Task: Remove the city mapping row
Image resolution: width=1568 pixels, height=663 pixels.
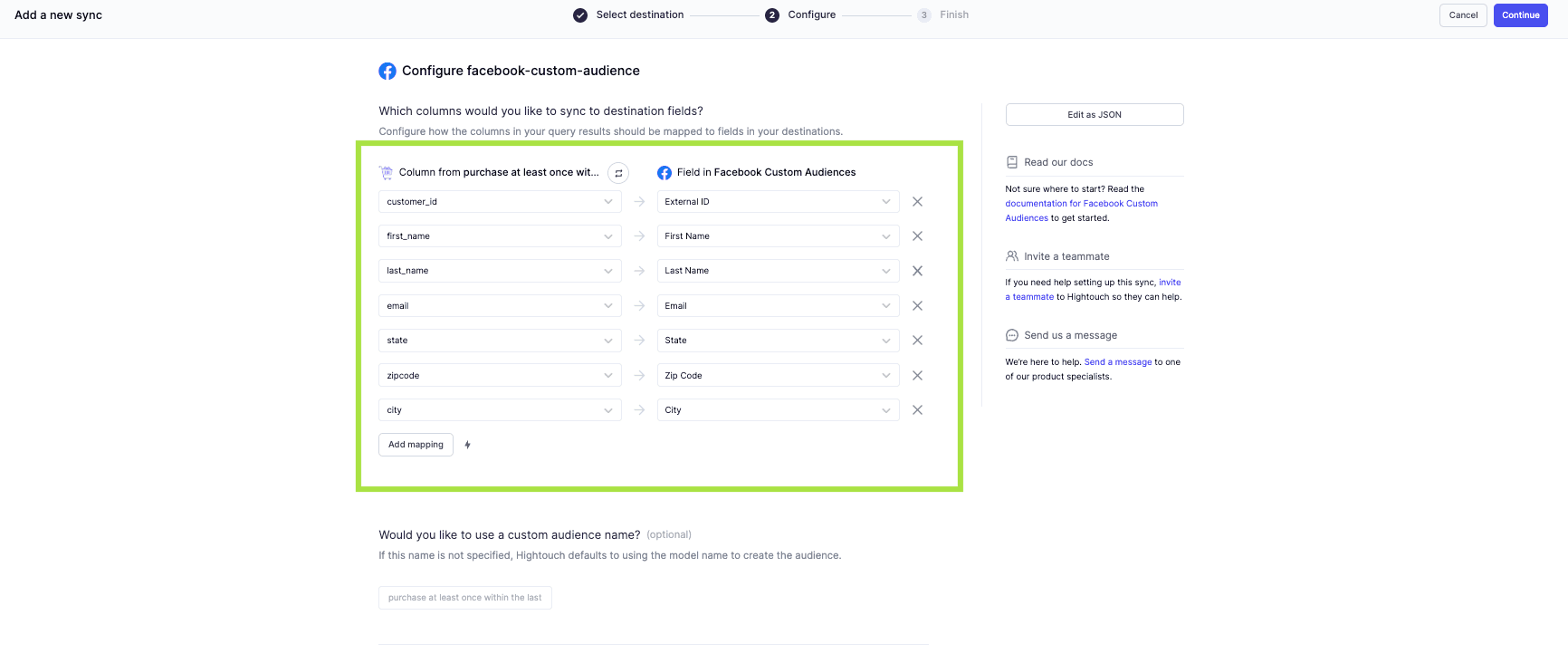Action: (x=917, y=410)
